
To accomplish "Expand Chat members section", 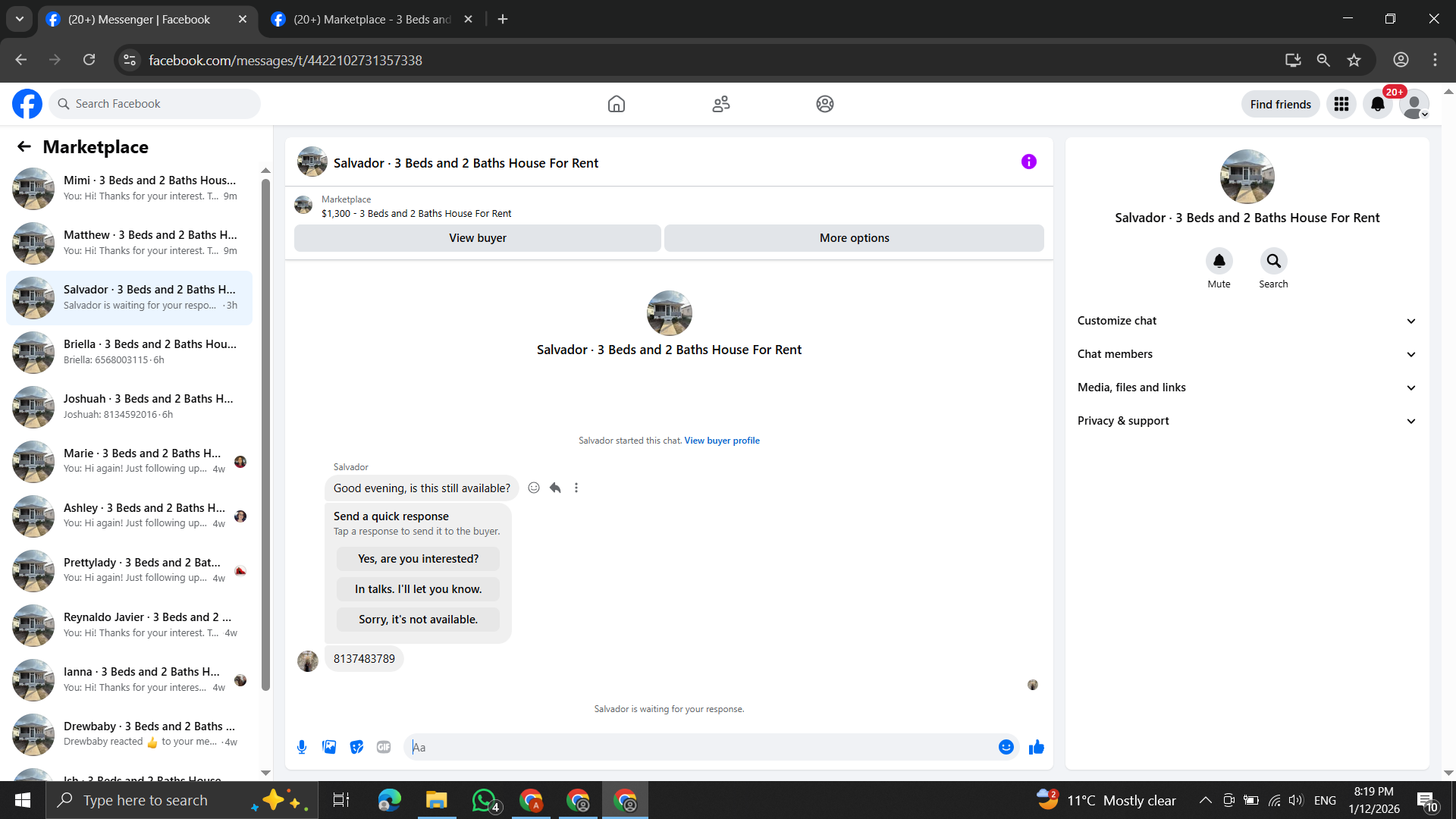I will (1247, 354).
